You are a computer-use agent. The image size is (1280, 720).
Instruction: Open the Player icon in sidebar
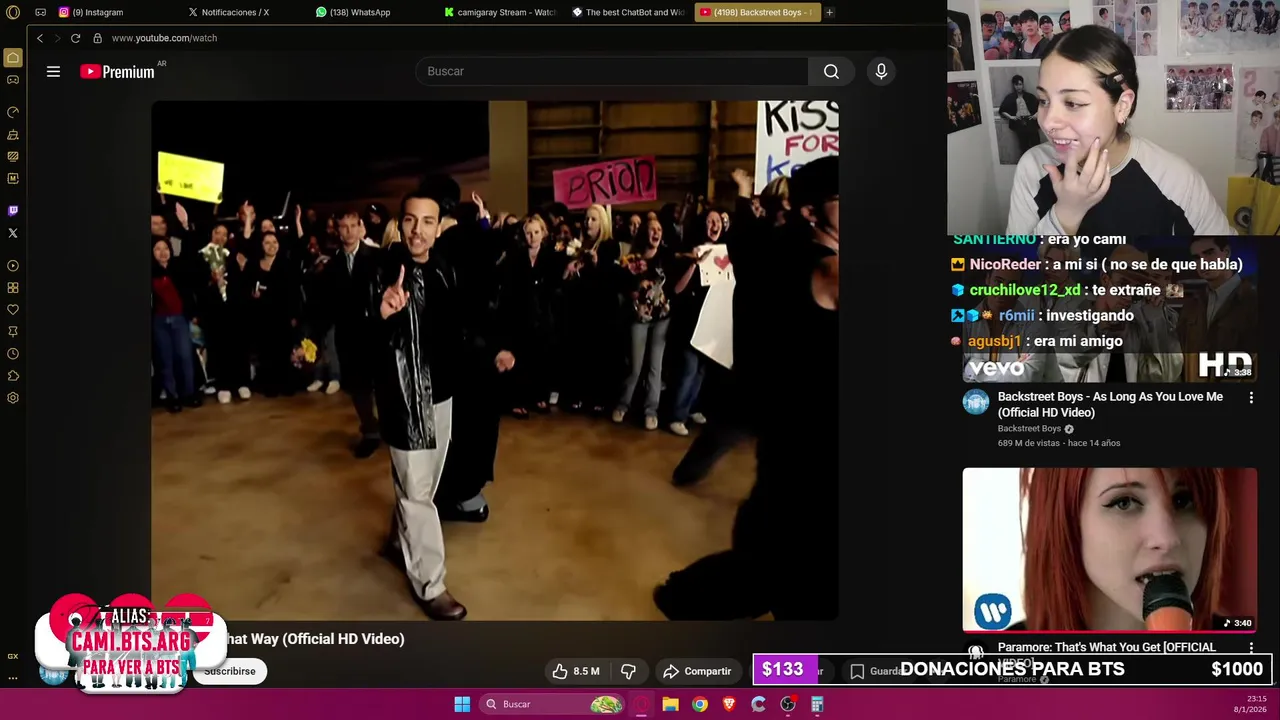point(13,266)
